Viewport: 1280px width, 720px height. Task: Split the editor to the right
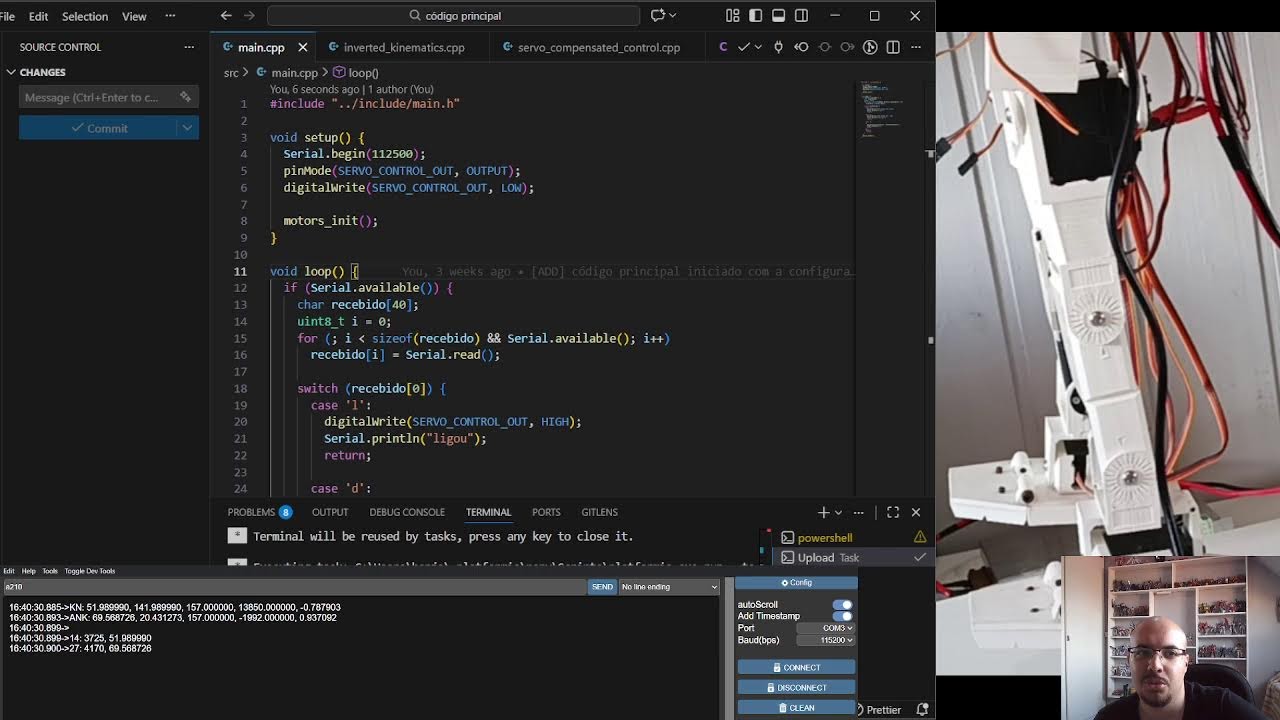point(893,47)
